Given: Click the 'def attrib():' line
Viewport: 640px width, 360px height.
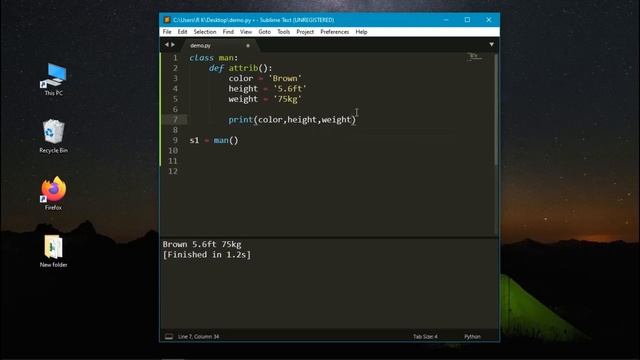Looking at the screenshot, I should coord(240,68).
